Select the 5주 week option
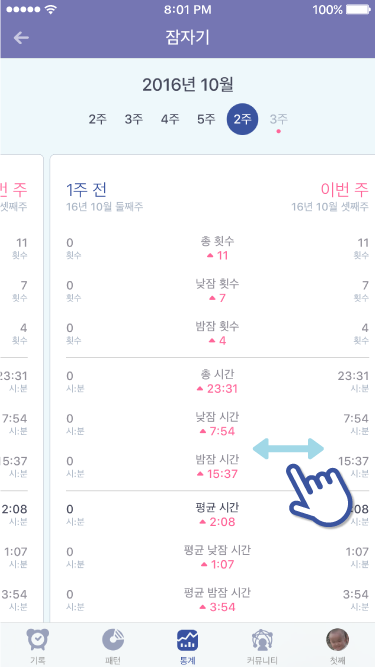The width and height of the screenshot is (375, 667). [x=206, y=119]
